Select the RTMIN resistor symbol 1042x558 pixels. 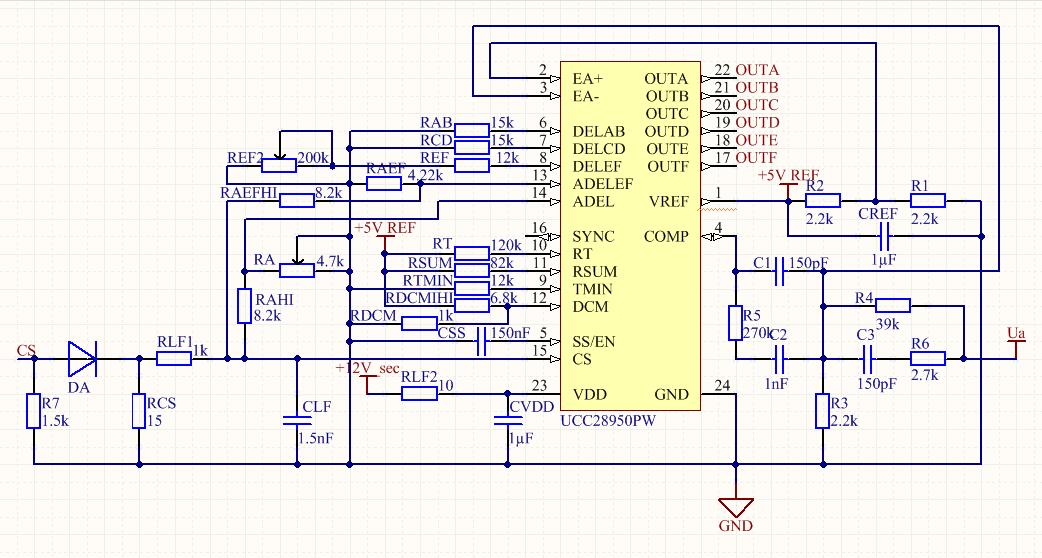pyautogui.click(x=472, y=288)
